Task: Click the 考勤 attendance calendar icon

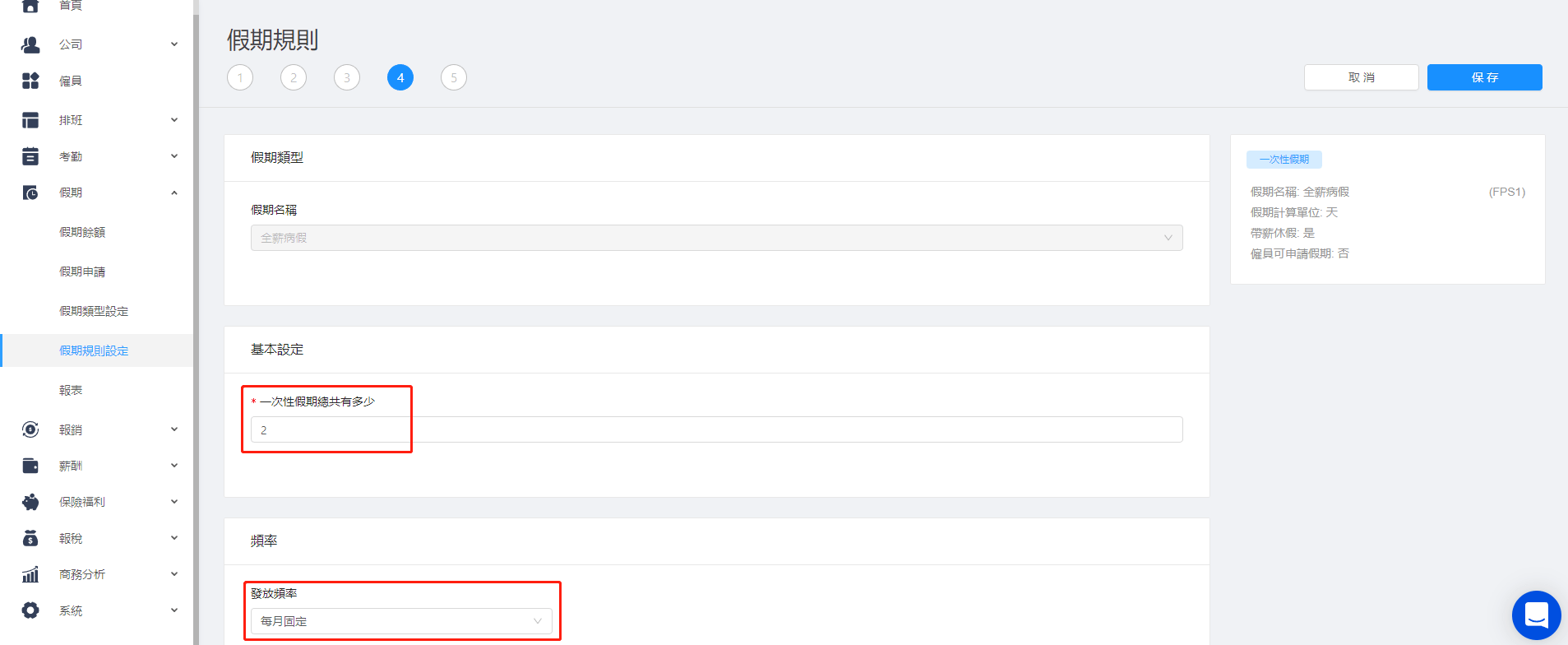Action: click(30, 156)
